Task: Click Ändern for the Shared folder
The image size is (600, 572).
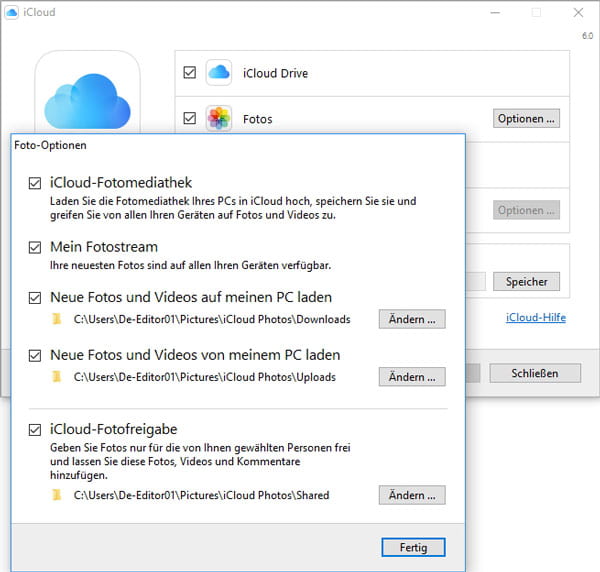Action: (x=412, y=495)
